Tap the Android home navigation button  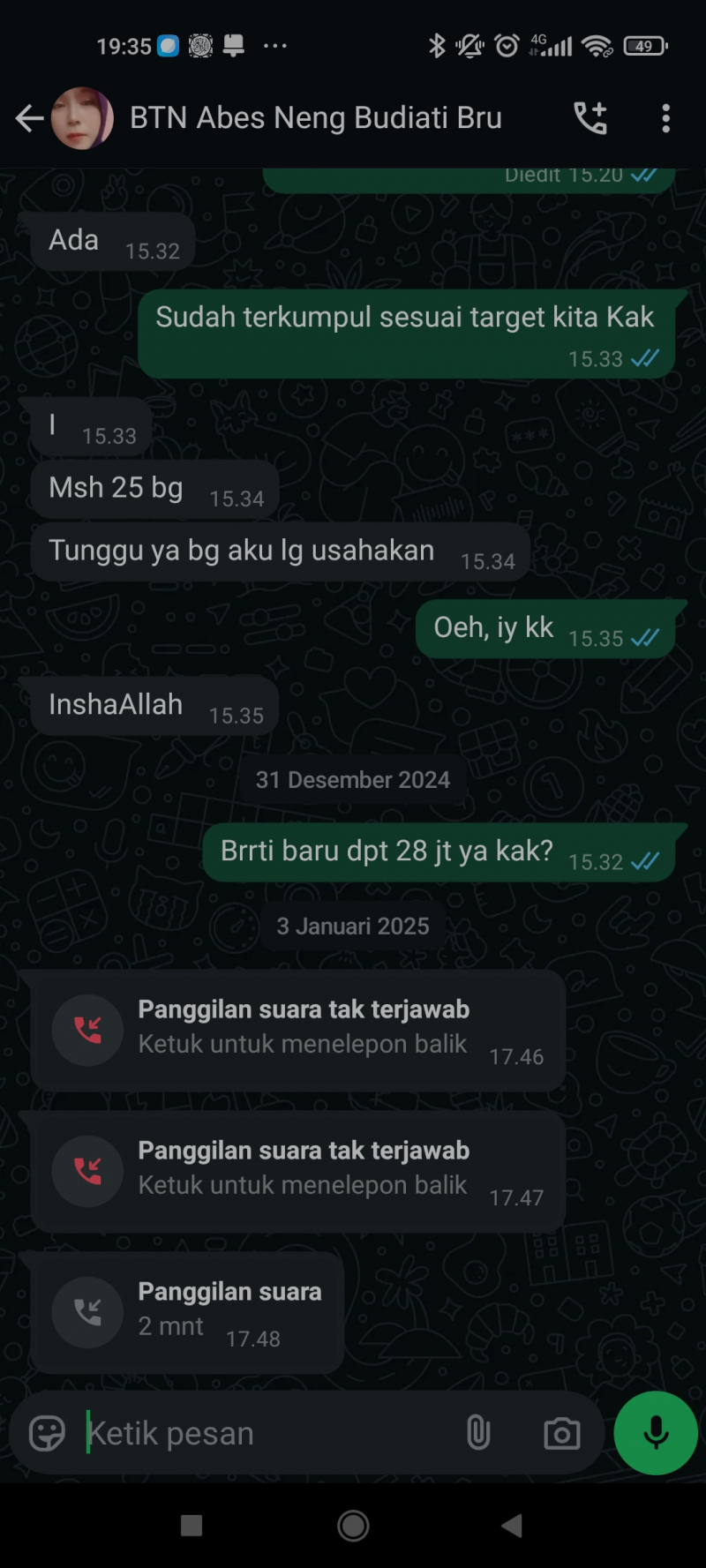click(x=353, y=1526)
